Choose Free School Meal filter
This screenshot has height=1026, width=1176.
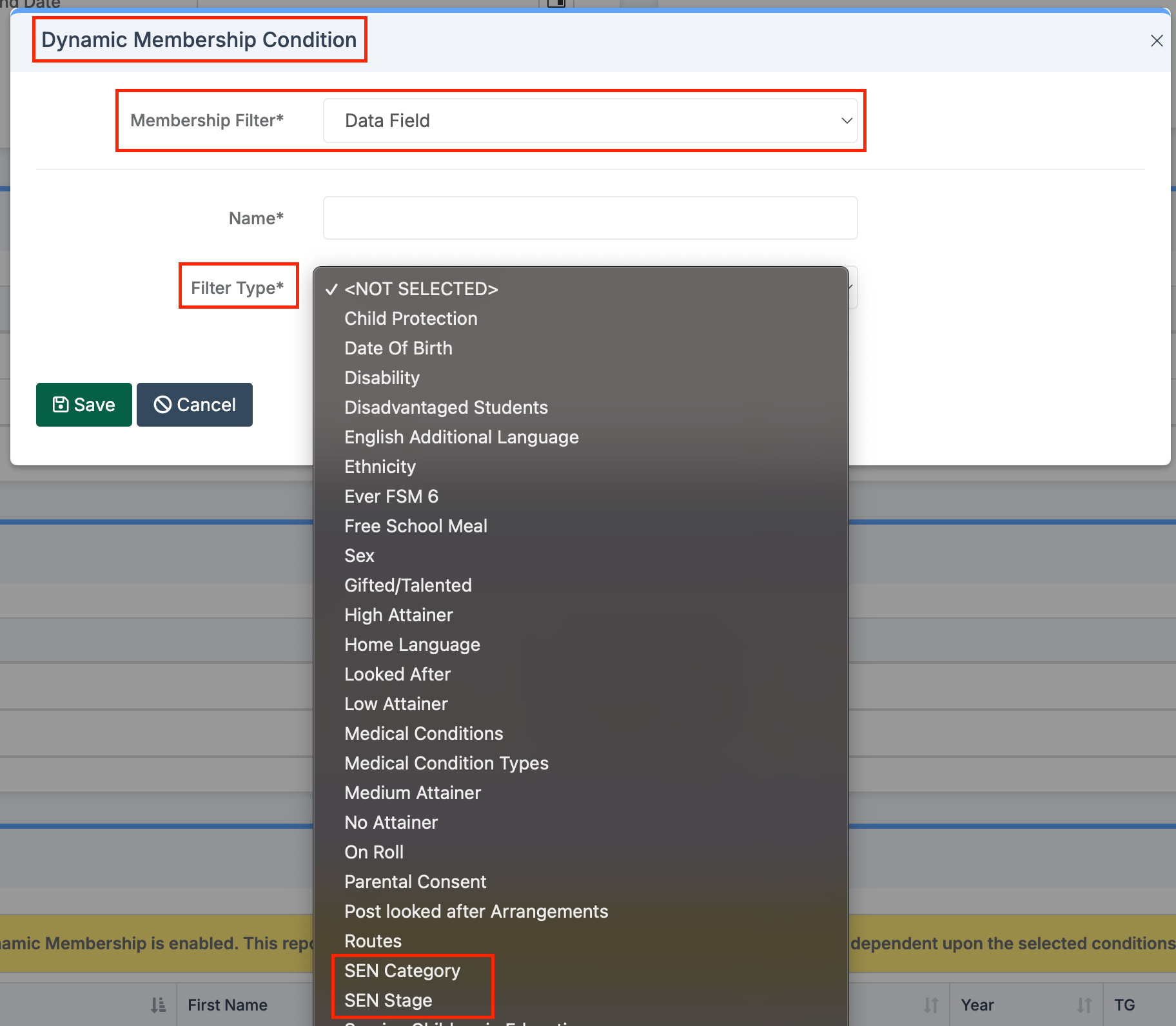pos(415,526)
